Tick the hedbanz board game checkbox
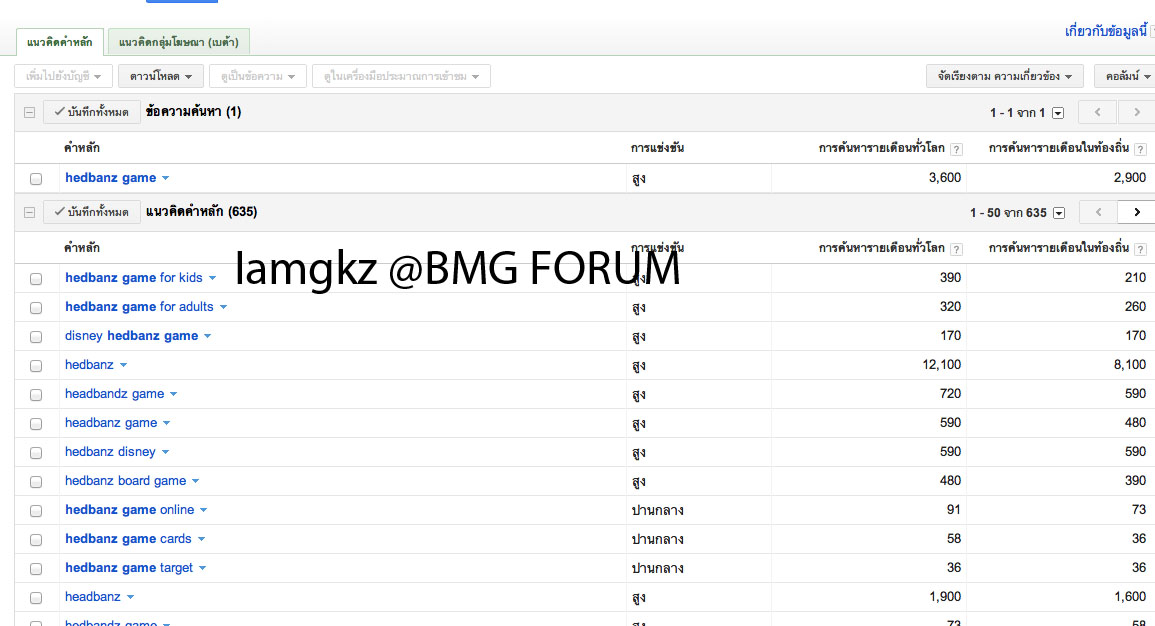The image size is (1155, 626). pyautogui.click(x=36, y=482)
